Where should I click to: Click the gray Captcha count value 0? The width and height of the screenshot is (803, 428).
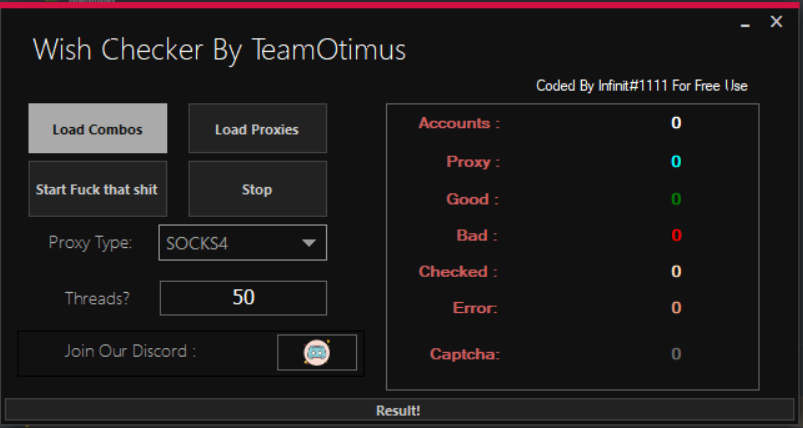pyautogui.click(x=676, y=354)
